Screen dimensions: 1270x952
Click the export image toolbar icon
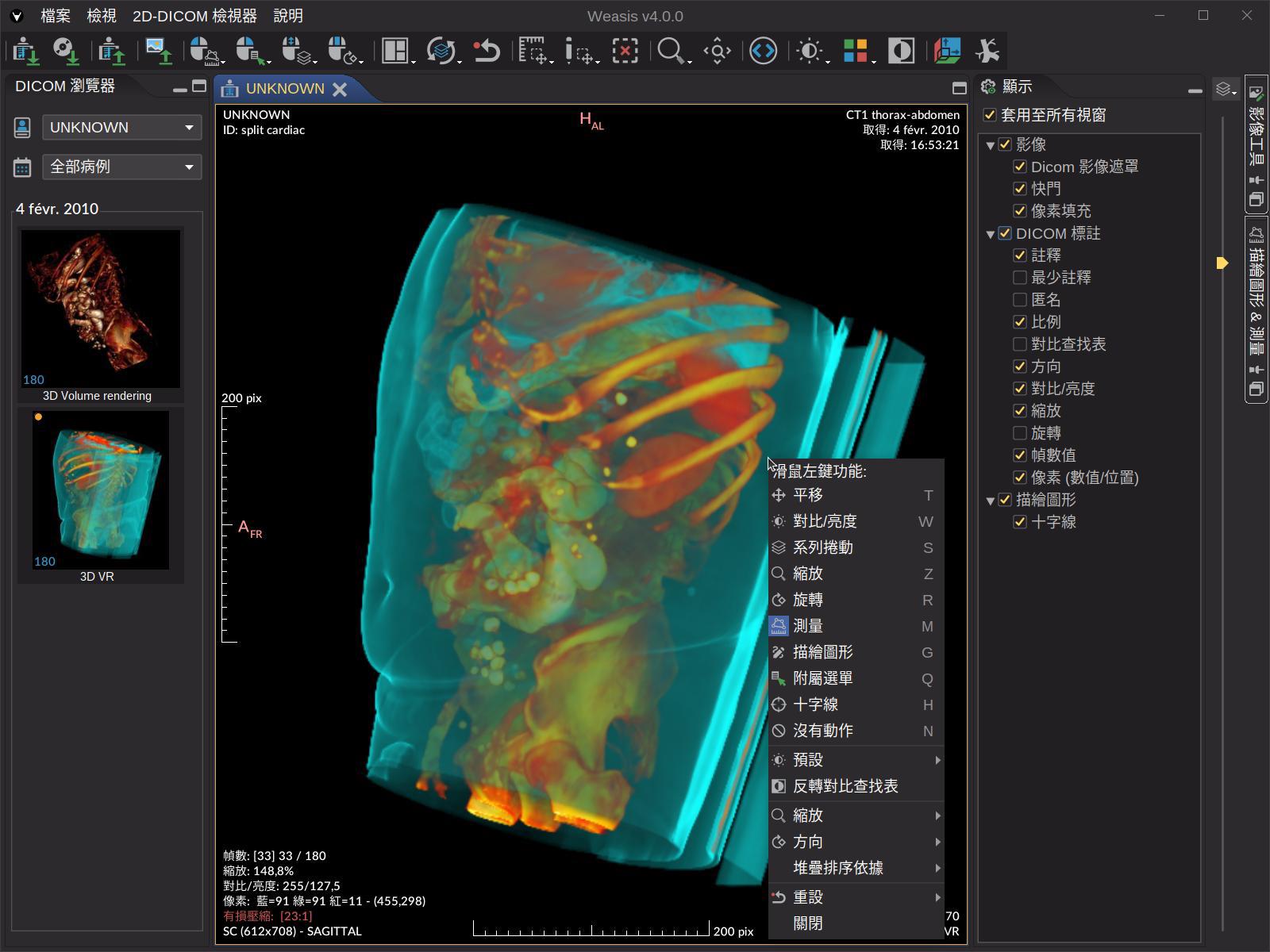(x=159, y=50)
